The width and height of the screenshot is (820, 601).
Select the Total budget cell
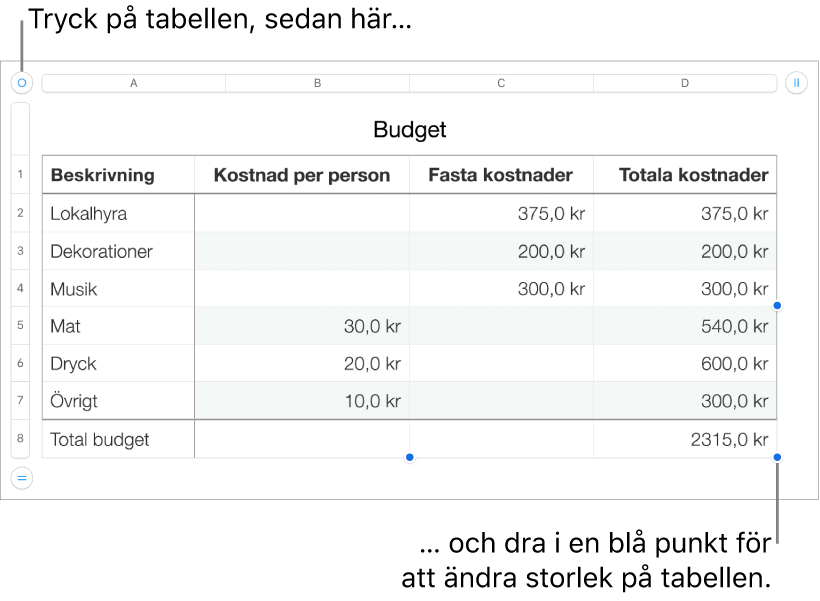coord(119,439)
